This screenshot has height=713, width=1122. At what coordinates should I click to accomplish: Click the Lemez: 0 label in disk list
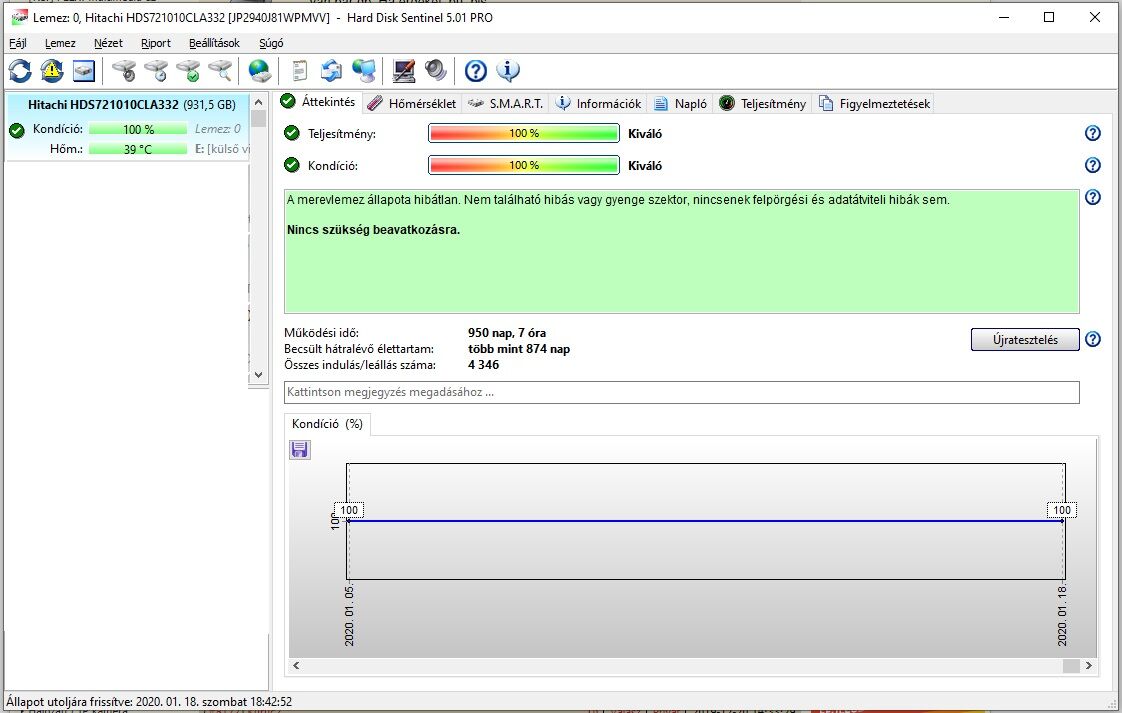pos(218,129)
